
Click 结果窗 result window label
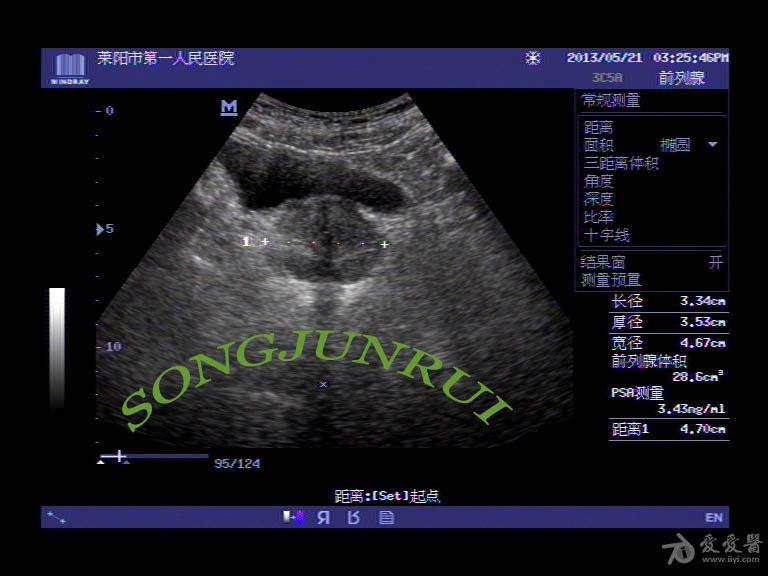602,263
